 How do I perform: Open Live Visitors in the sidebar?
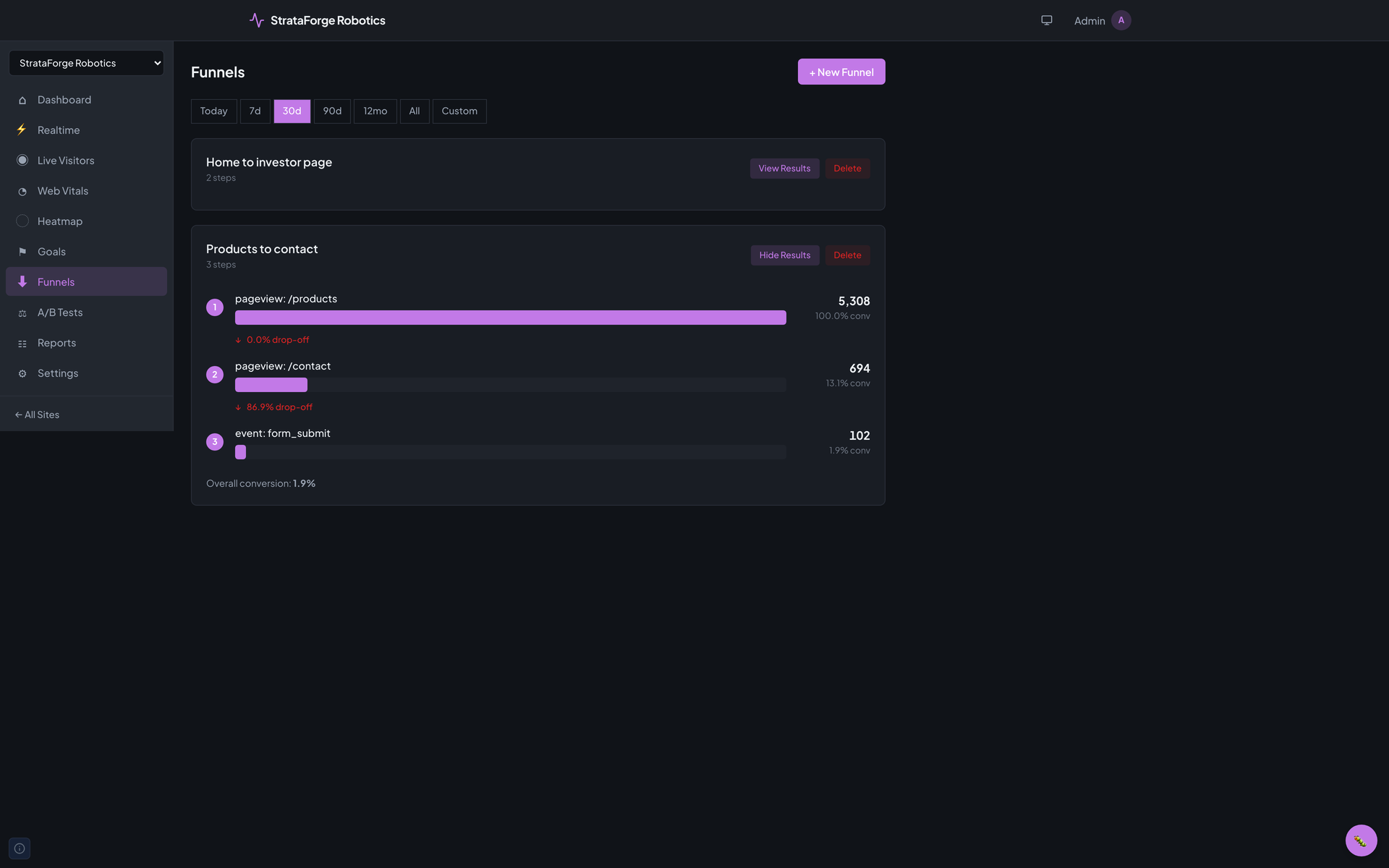point(86,161)
